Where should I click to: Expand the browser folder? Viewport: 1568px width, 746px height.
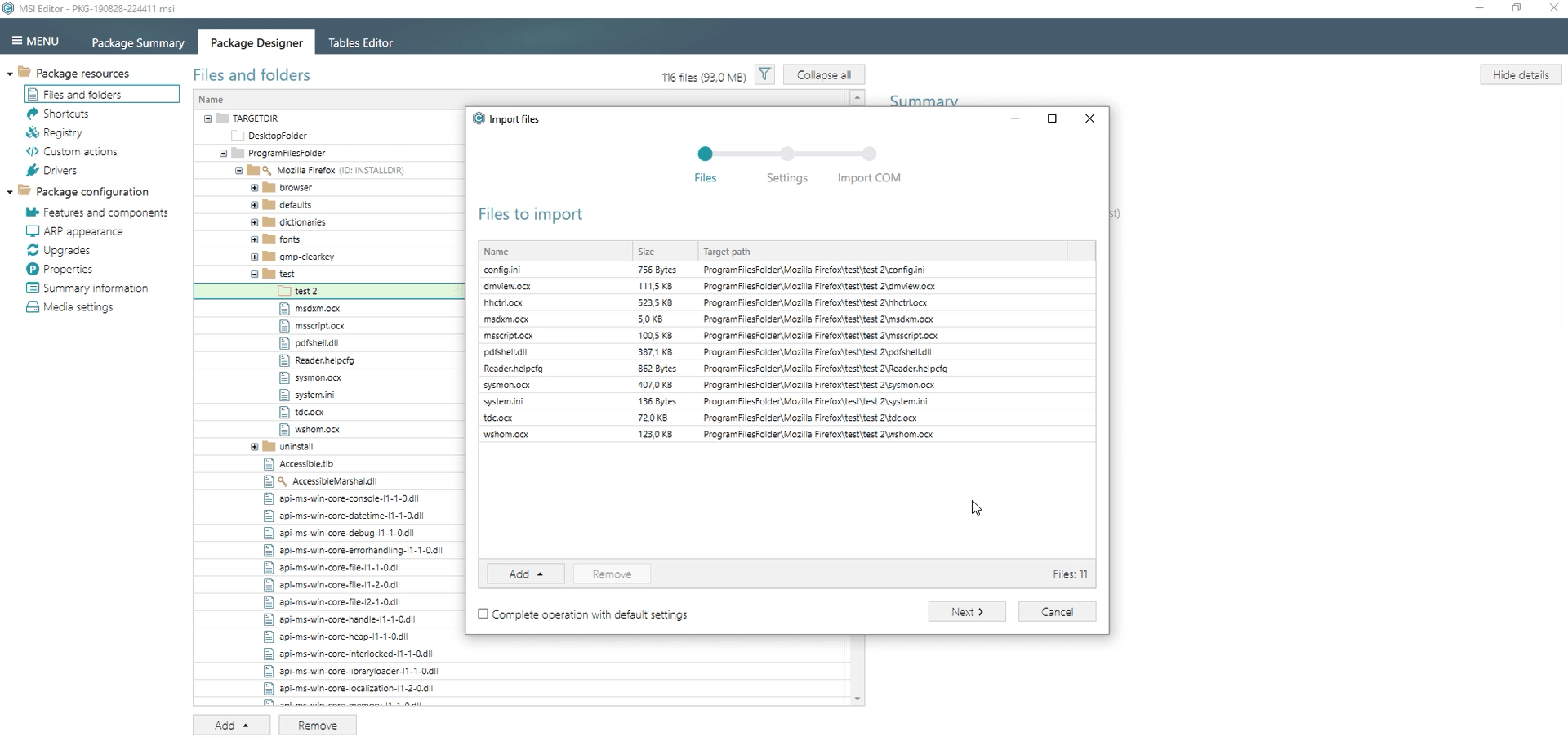253,187
